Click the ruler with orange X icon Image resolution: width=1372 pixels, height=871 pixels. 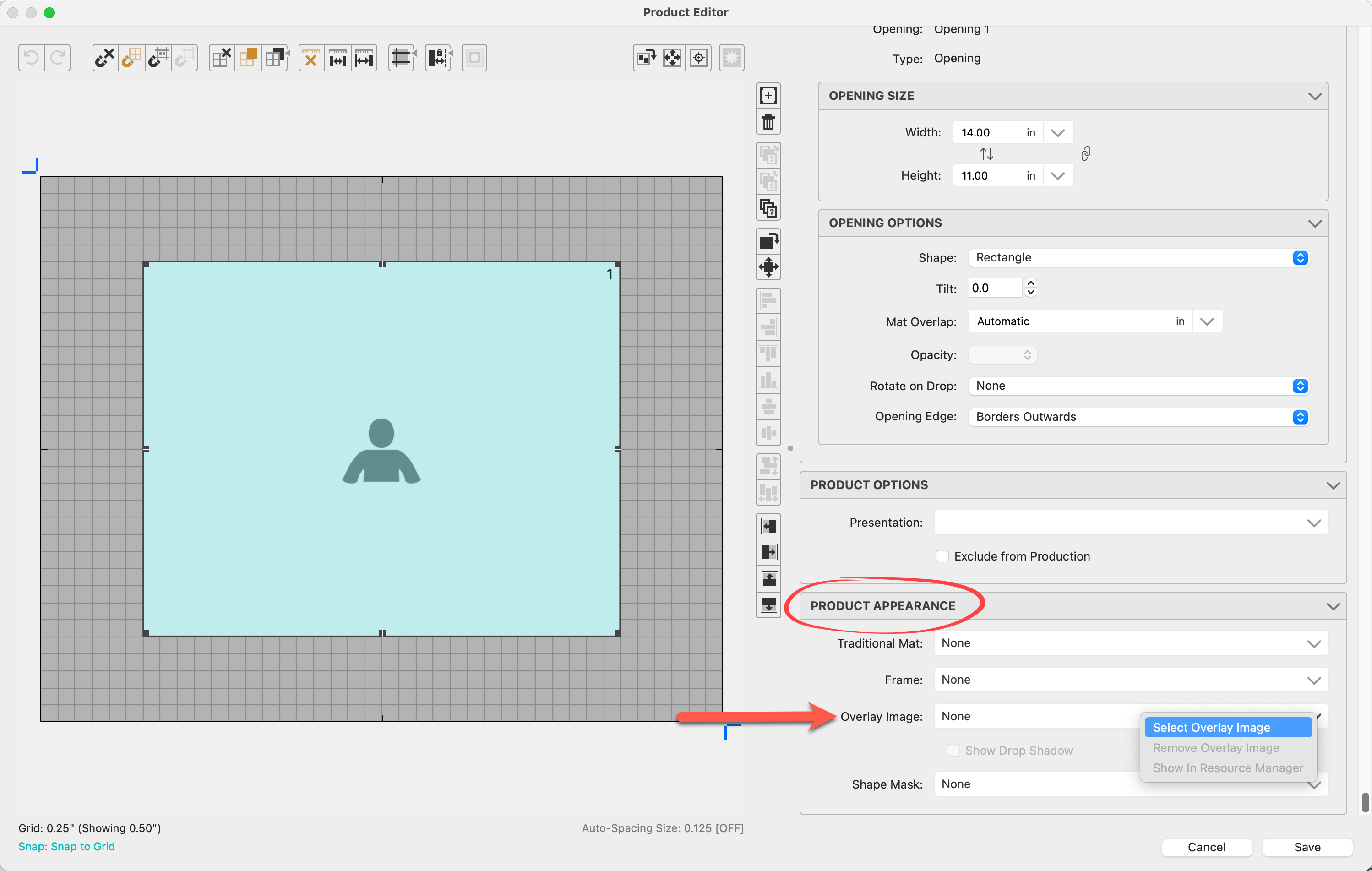pyautogui.click(x=311, y=58)
